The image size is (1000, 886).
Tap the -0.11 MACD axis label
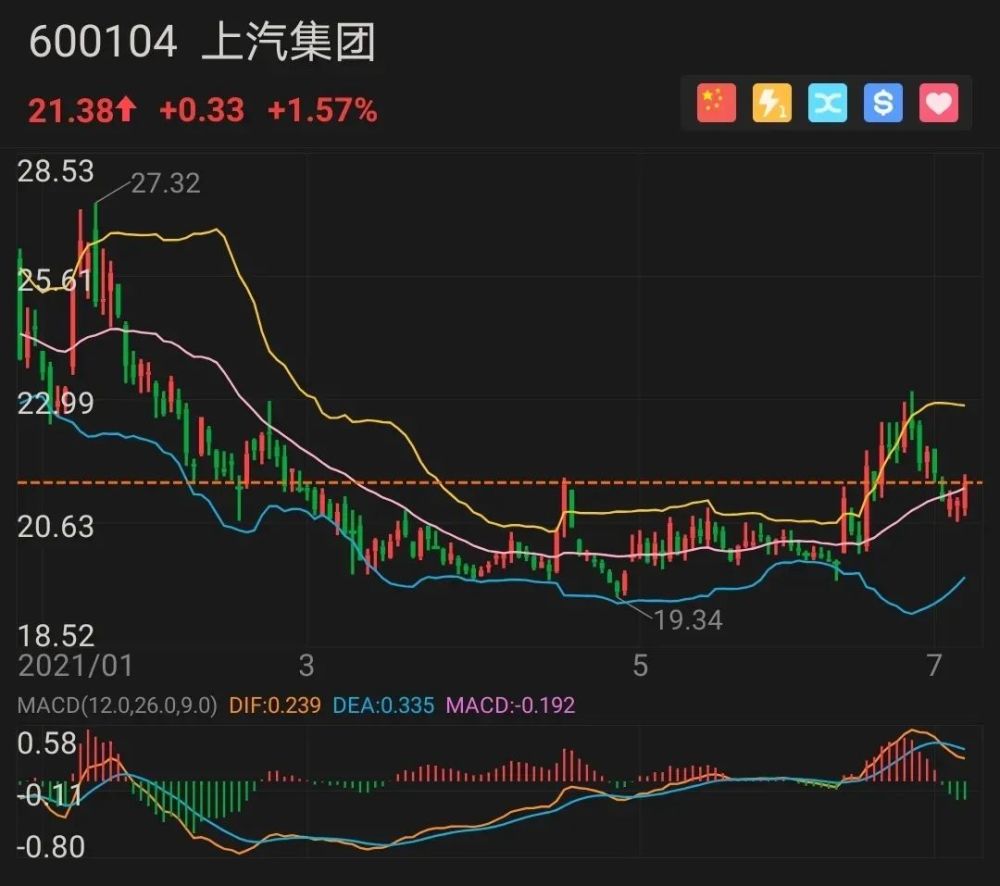tap(50, 795)
